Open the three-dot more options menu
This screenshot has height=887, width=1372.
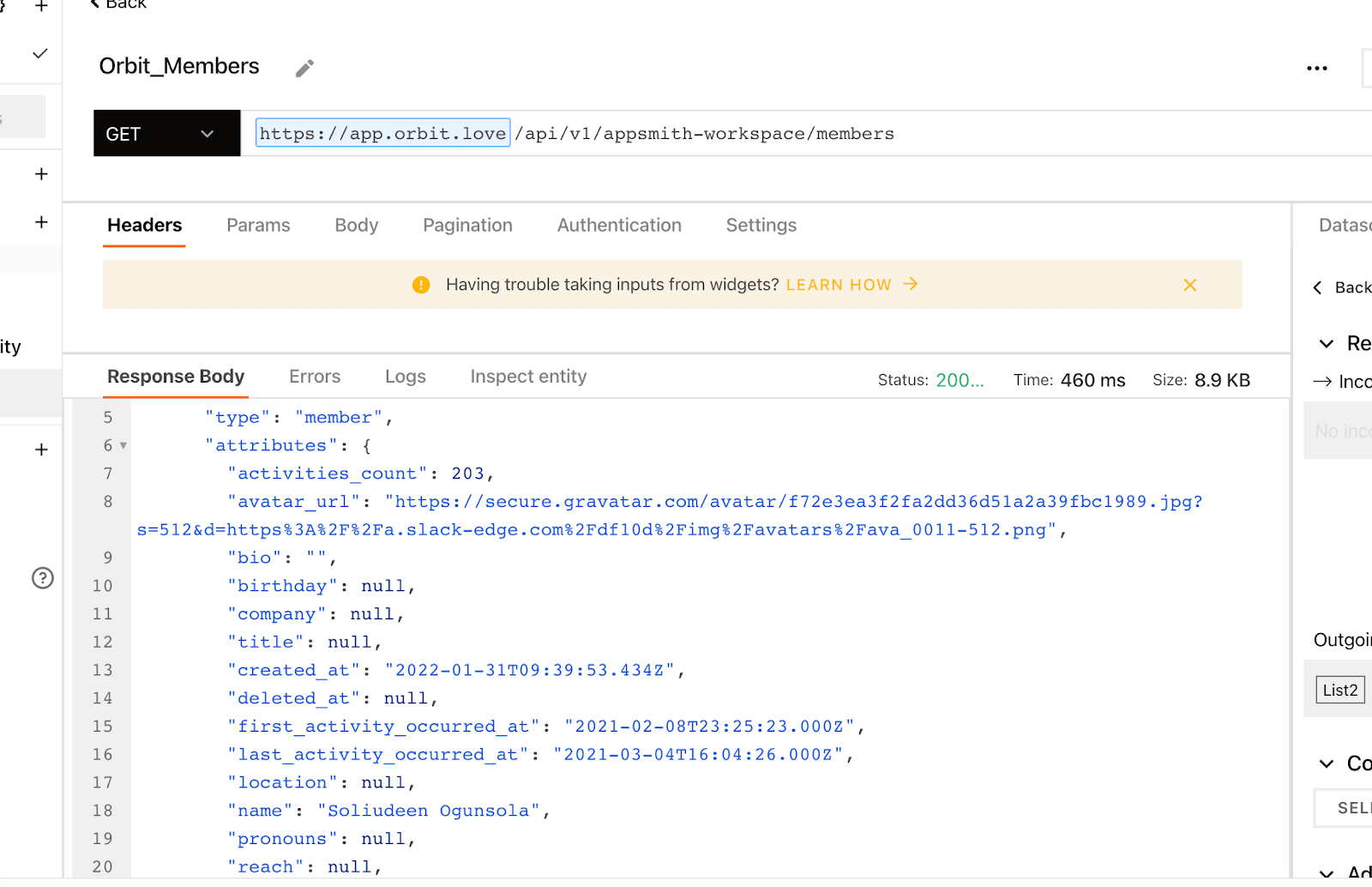[x=1316, y=69]
